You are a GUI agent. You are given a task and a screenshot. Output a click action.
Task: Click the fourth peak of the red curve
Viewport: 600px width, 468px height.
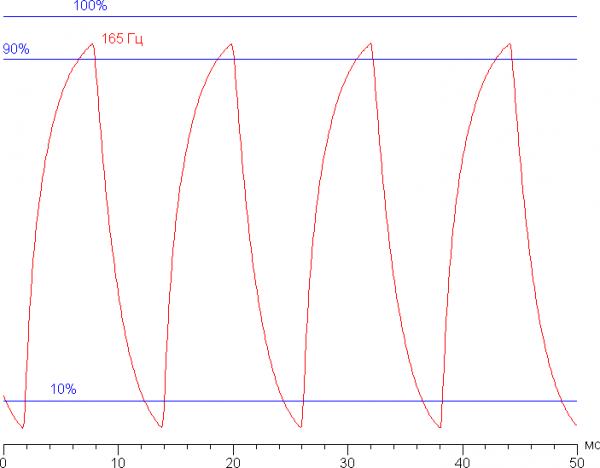click(509, 44)
